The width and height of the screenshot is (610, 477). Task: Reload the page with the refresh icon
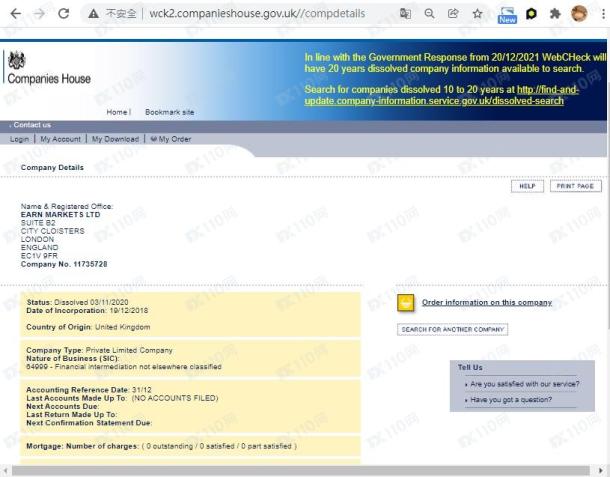(x=63, y=14)
